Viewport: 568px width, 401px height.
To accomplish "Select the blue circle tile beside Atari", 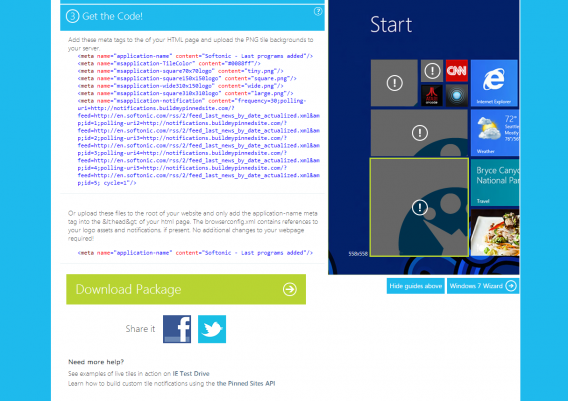I will pos(456,95).
